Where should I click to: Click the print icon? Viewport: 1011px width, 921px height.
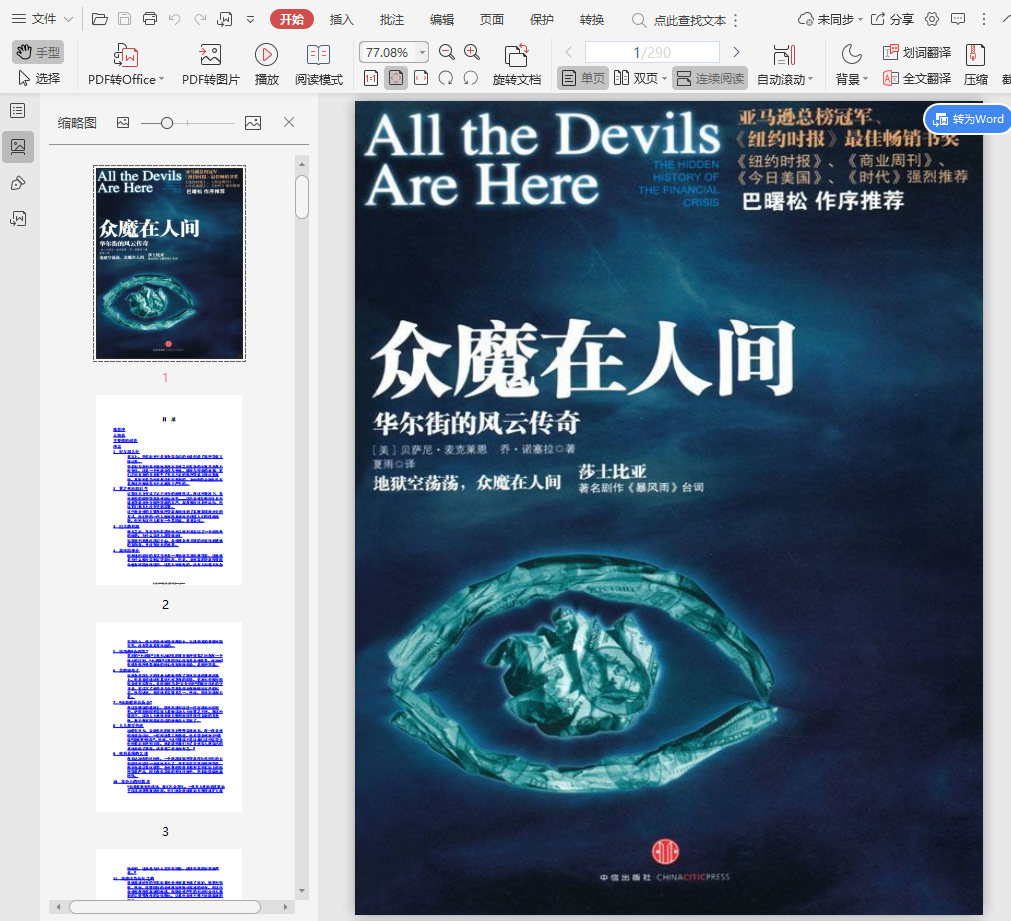(x=150, y=19)
